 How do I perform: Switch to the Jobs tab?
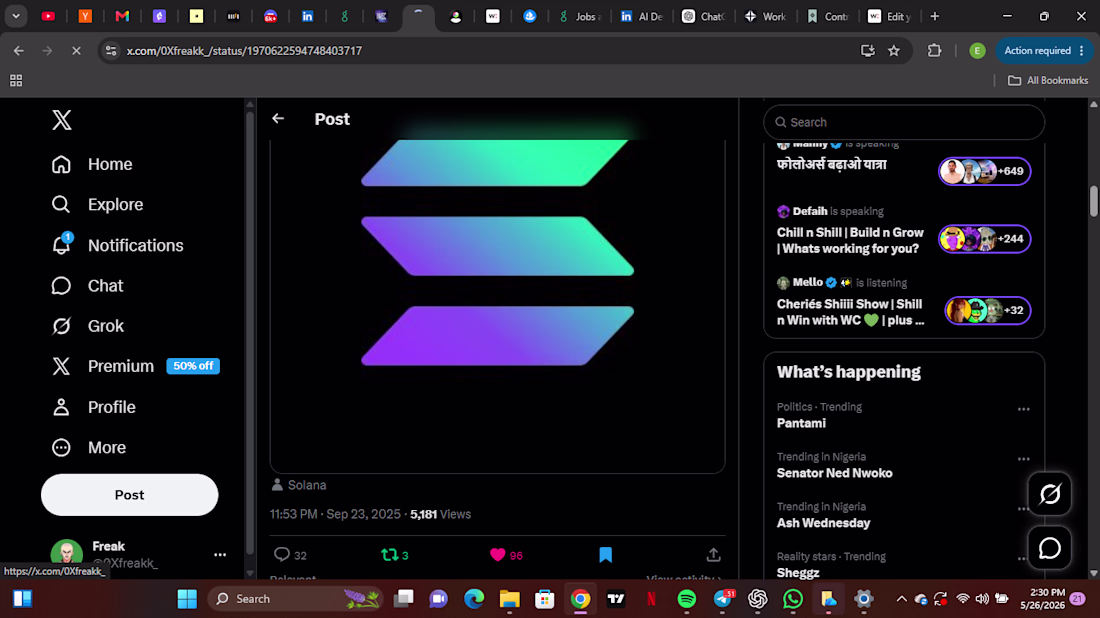pyautogui.click(x=580, y=16)
